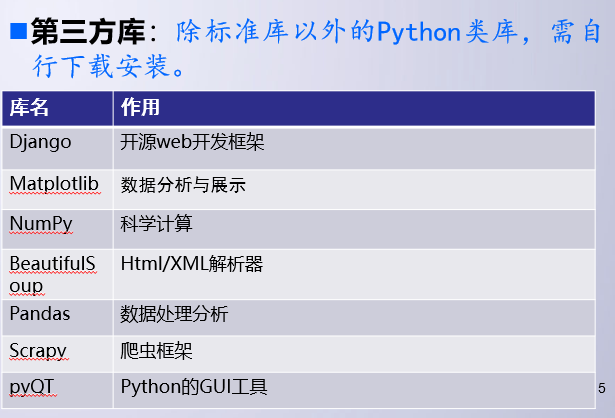The image size is (615, 418).
Task: Select the blue square bullet before the title
Action: [x=18, y=32]
